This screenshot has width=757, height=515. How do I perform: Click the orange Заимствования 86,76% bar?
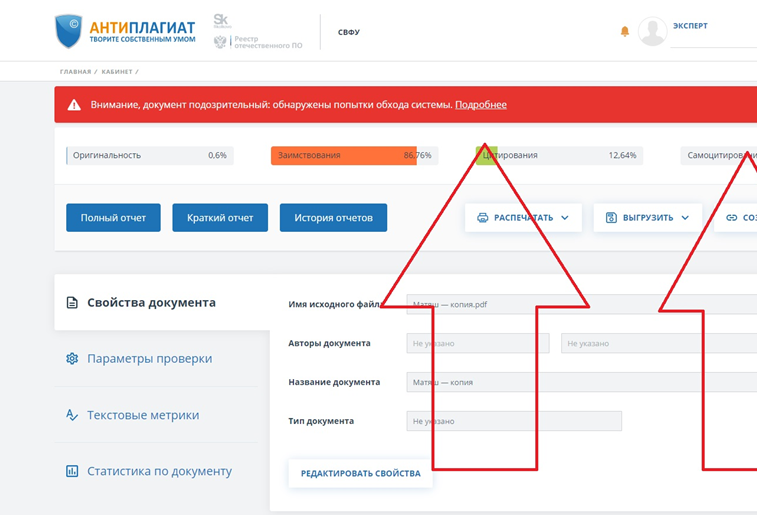[355, 155]
